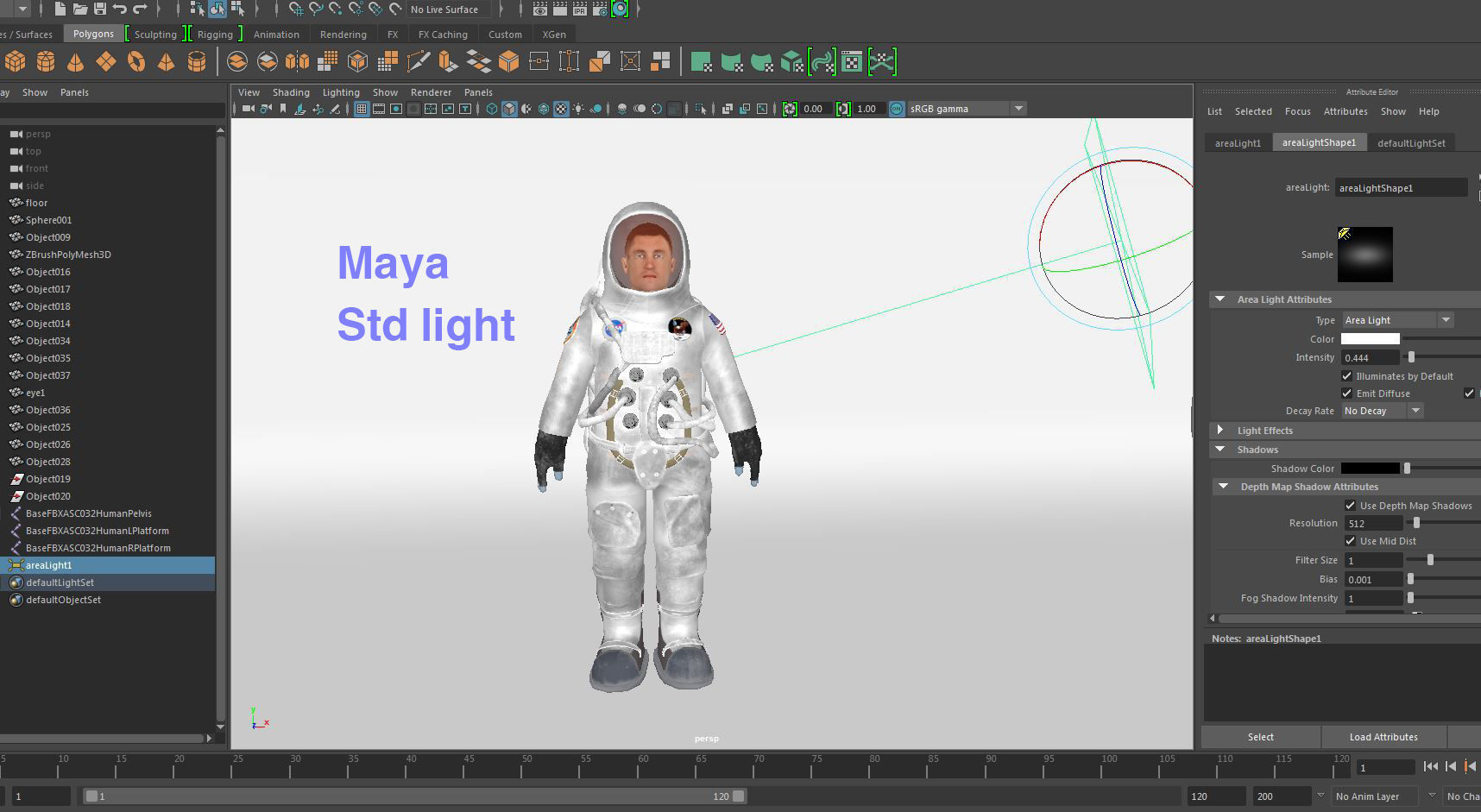Click the Snap to Grids icon
1481x812 pixels.
296,9
